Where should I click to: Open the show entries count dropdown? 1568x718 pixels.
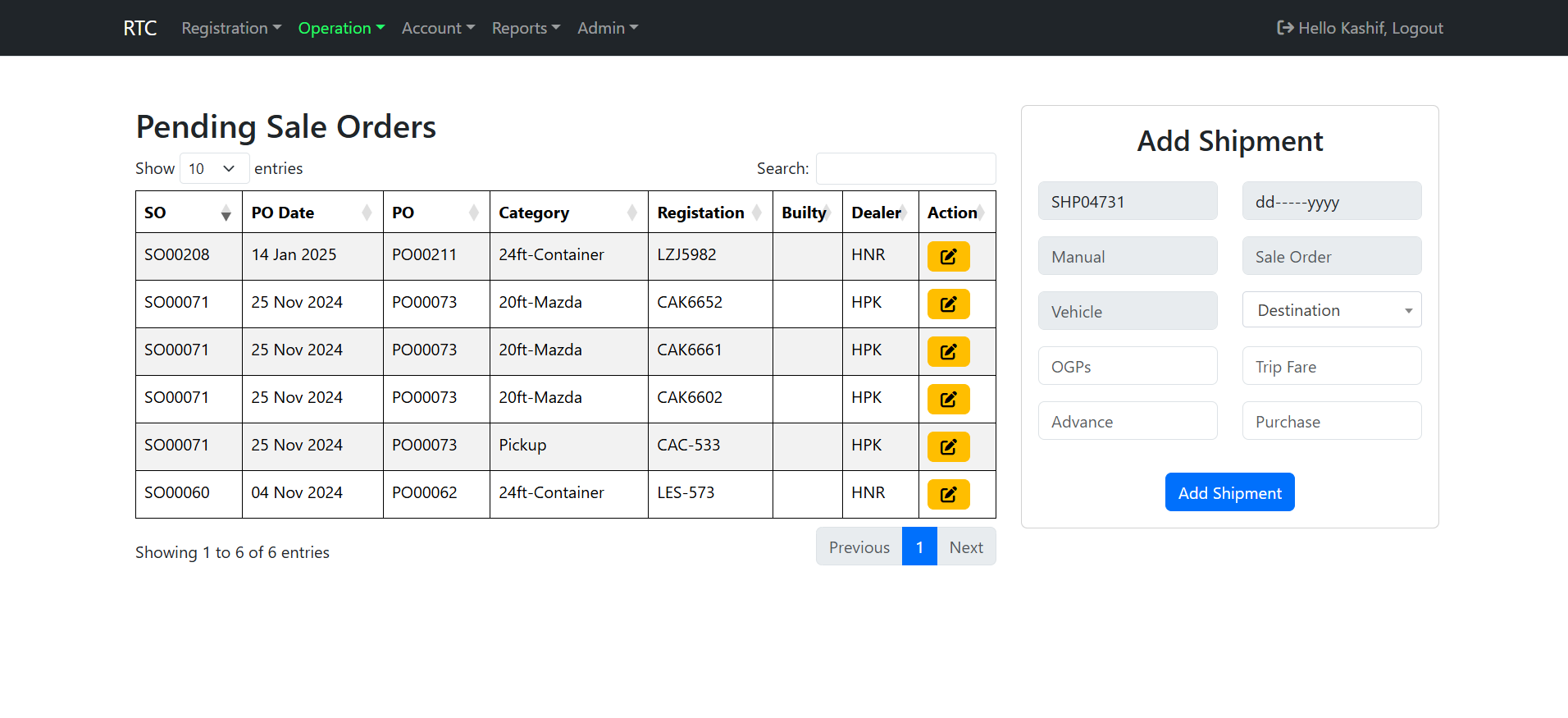click(214, 168)
